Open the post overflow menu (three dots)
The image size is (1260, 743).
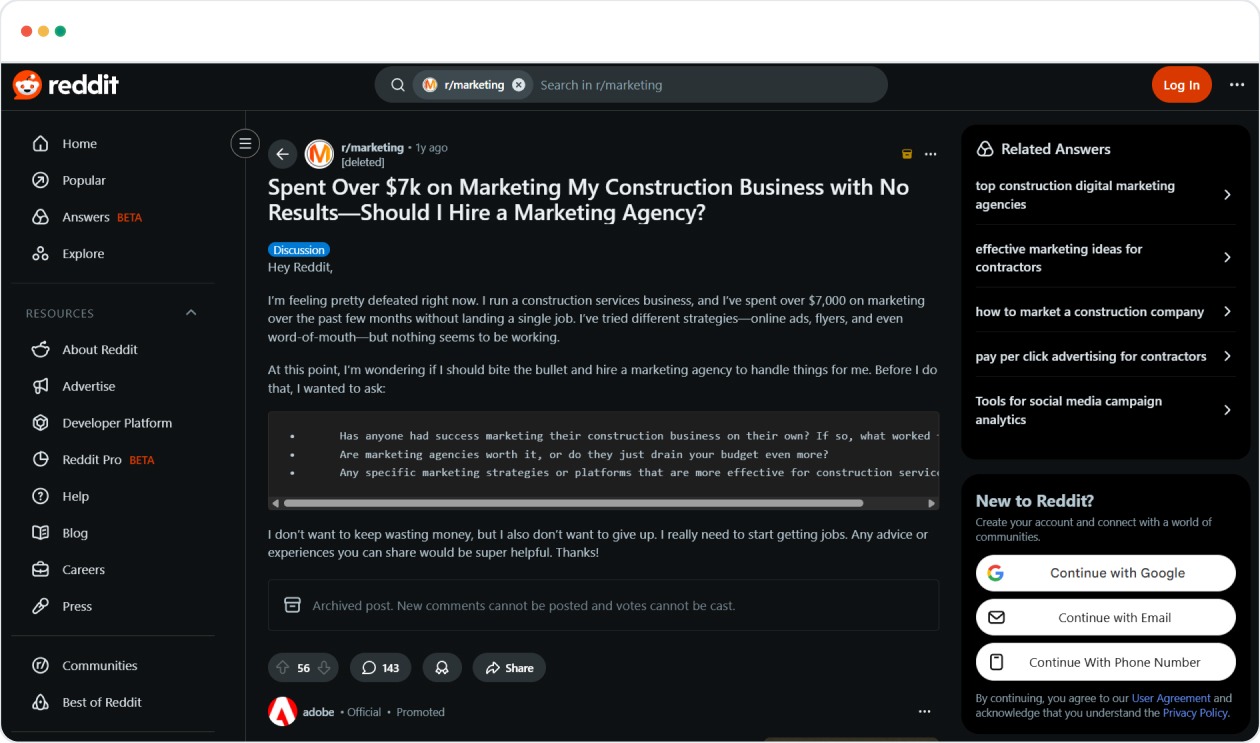pos(930,153)
